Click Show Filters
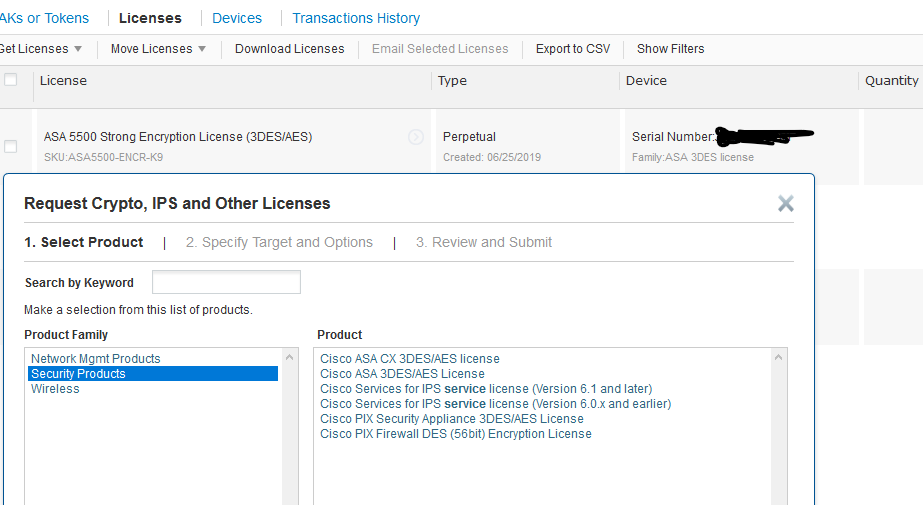 670,49
